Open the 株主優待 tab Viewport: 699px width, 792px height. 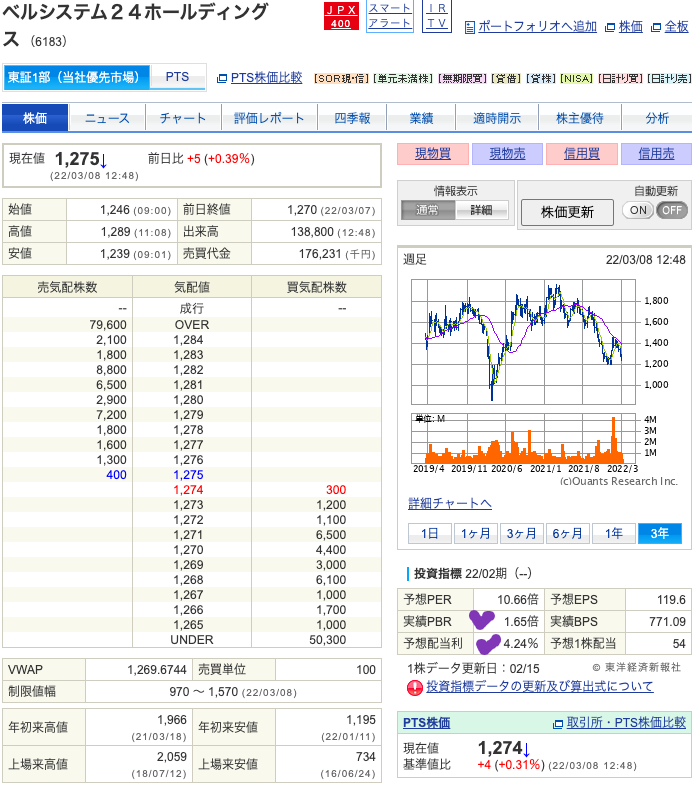click(580, 118)
